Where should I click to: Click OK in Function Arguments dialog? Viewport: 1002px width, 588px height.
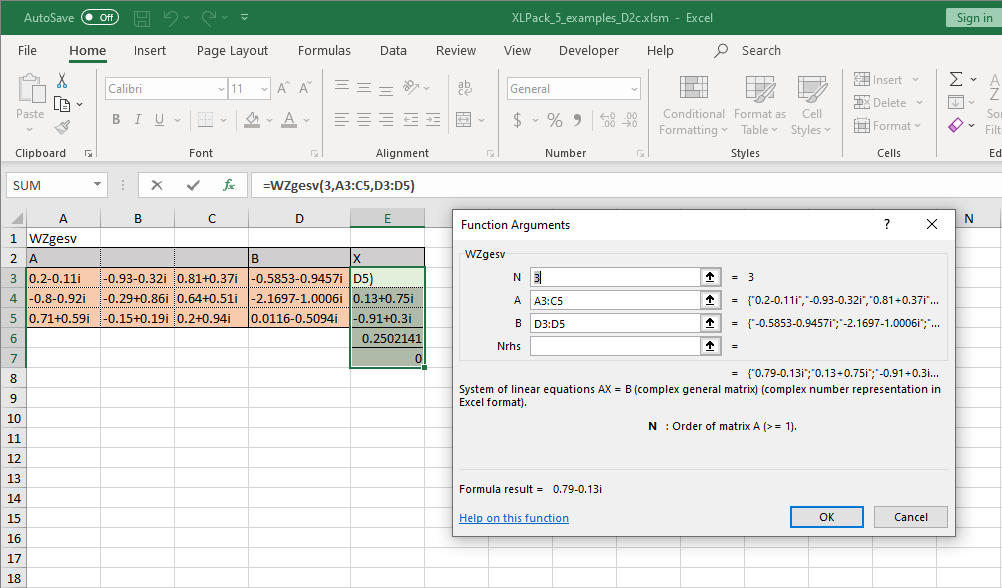click(x=826, y=517)
